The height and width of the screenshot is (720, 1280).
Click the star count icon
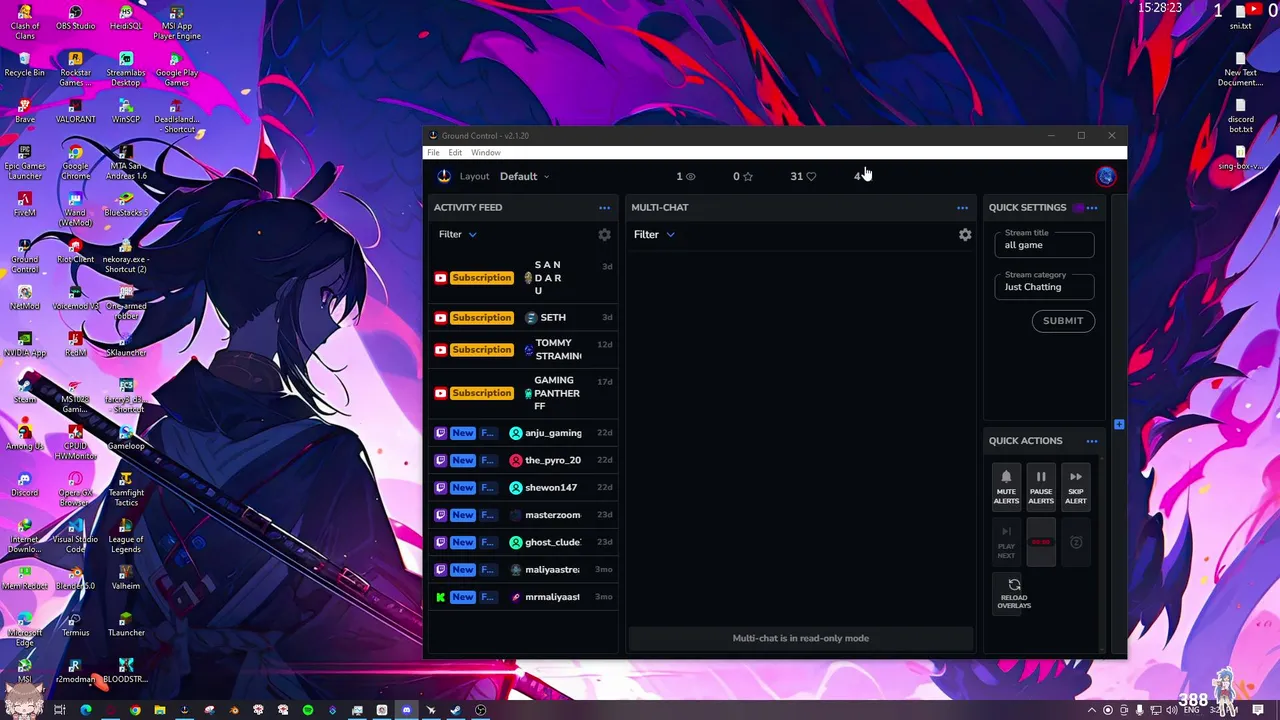point(747,177)
